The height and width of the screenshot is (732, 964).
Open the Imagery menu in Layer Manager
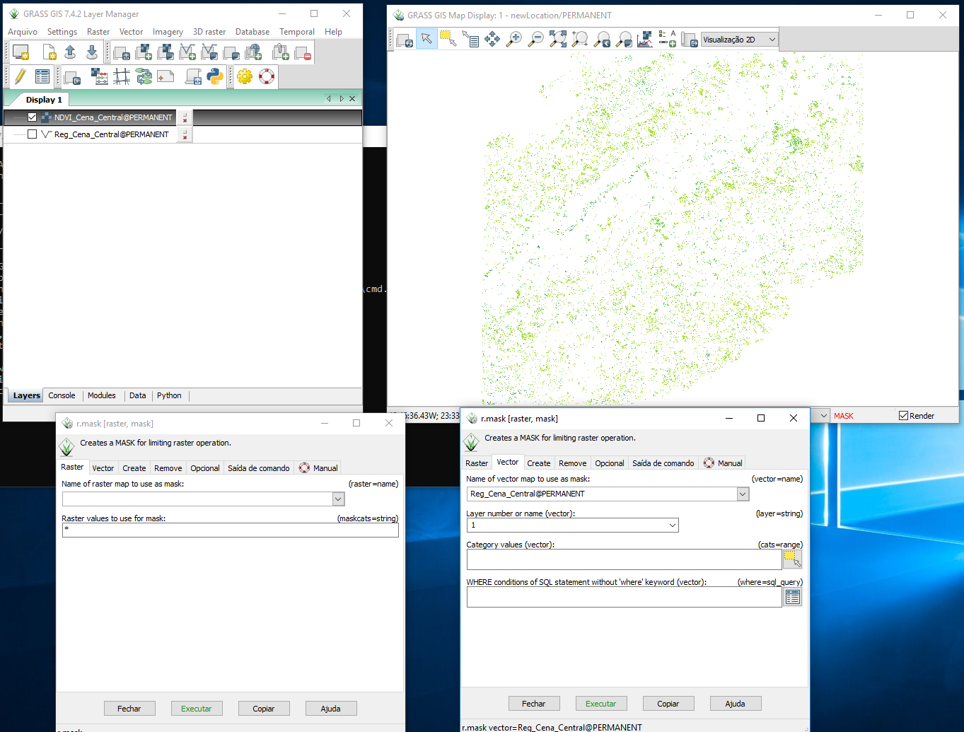167,32
